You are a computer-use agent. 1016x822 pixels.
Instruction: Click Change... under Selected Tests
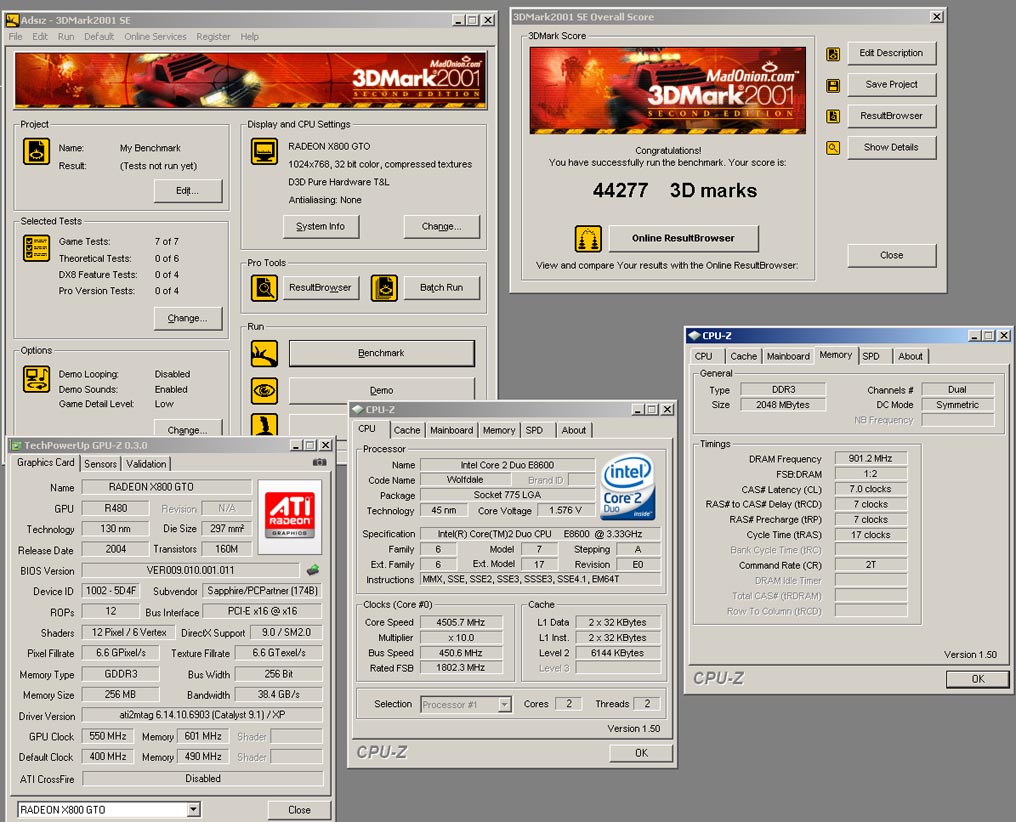click(188, 319)
